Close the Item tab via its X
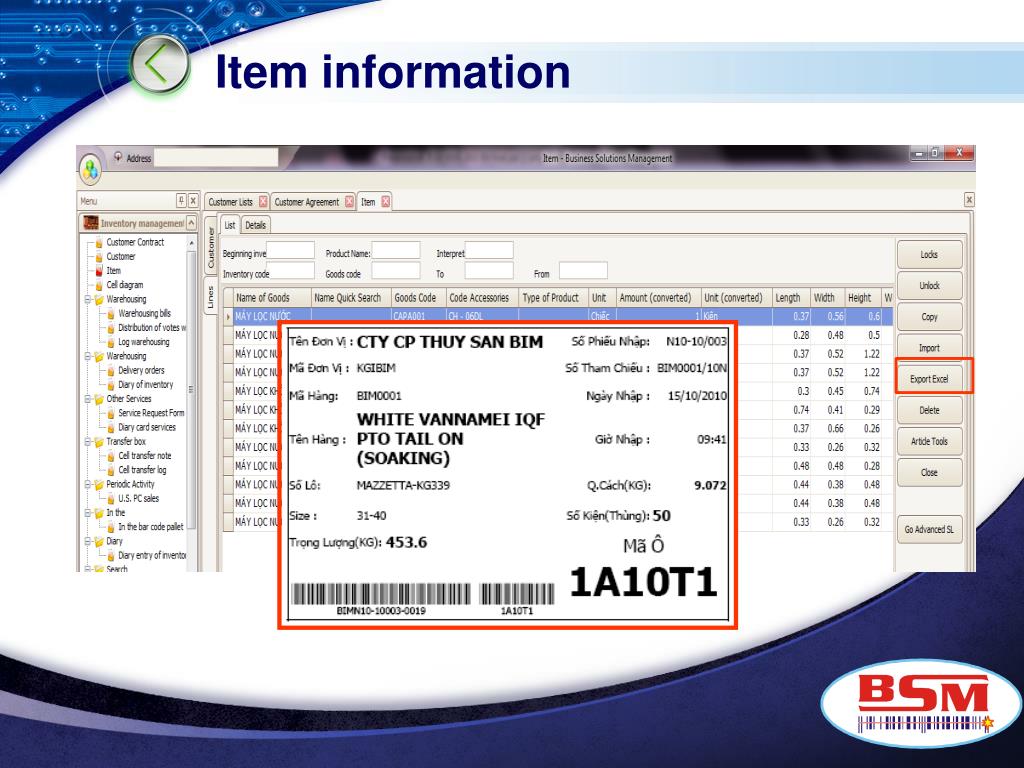Screen dimensions: 1024x768 pos(385,202)
